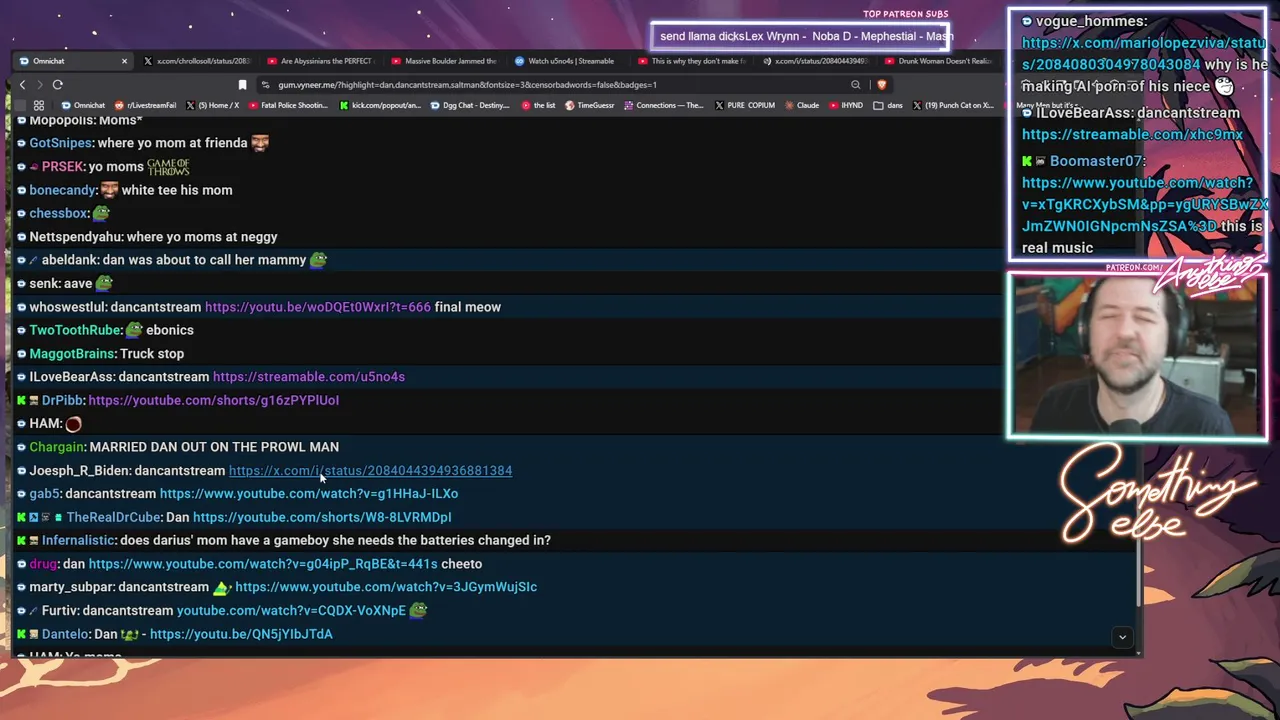Click the Kick badge icon beside DrPibb
The height and width of the screenshot is (720, 1280).
(21, 400)
